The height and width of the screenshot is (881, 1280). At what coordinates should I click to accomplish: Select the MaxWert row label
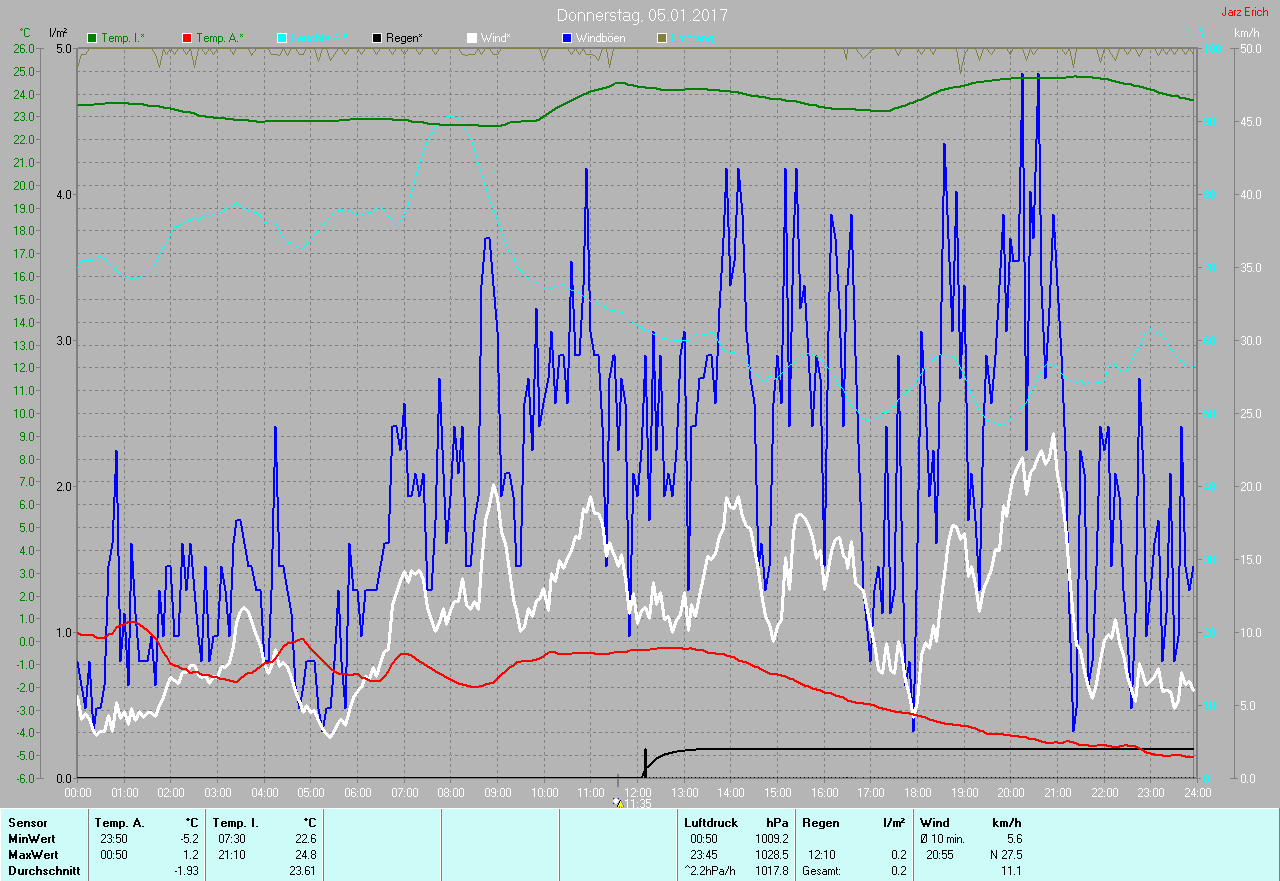tap(32, 855)
